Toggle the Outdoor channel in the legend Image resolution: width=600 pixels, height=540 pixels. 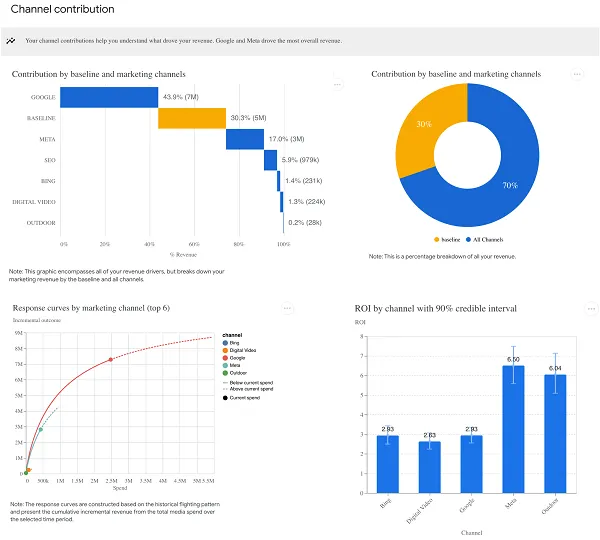tap(236, 373)
